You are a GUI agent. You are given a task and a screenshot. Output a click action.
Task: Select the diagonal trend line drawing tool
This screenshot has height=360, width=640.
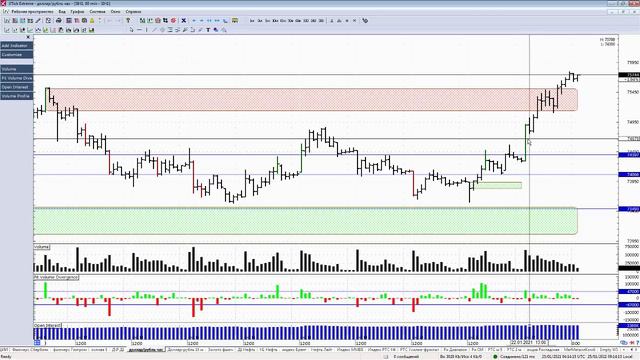click(155, 30)
